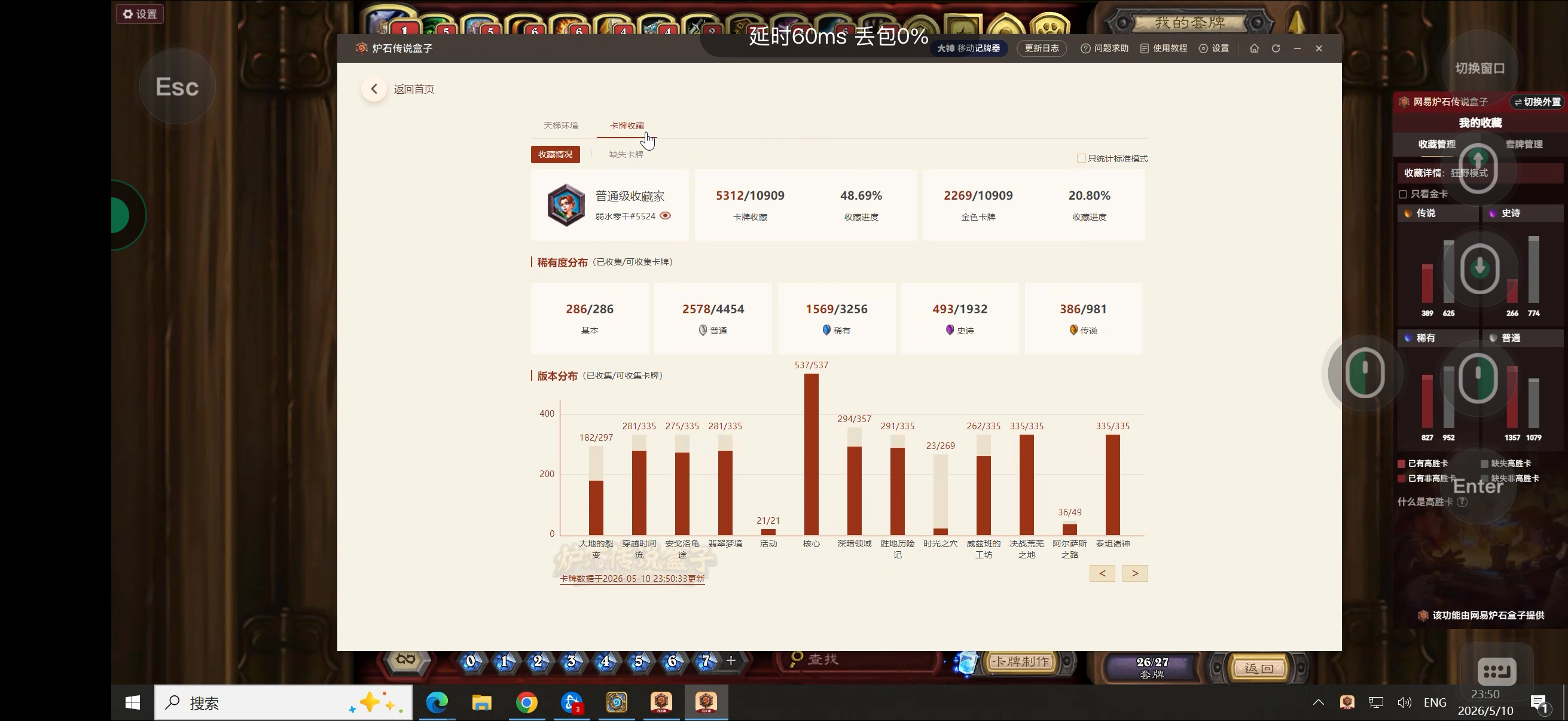Click the 493/1932 史诗 rarity card

pyautogui.click(x=960, y=318)
